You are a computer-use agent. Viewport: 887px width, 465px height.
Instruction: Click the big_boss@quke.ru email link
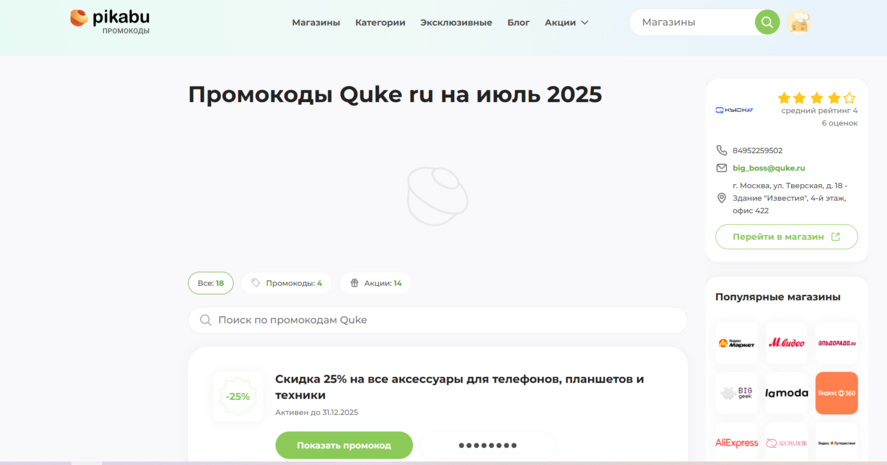tap(769, 168)
